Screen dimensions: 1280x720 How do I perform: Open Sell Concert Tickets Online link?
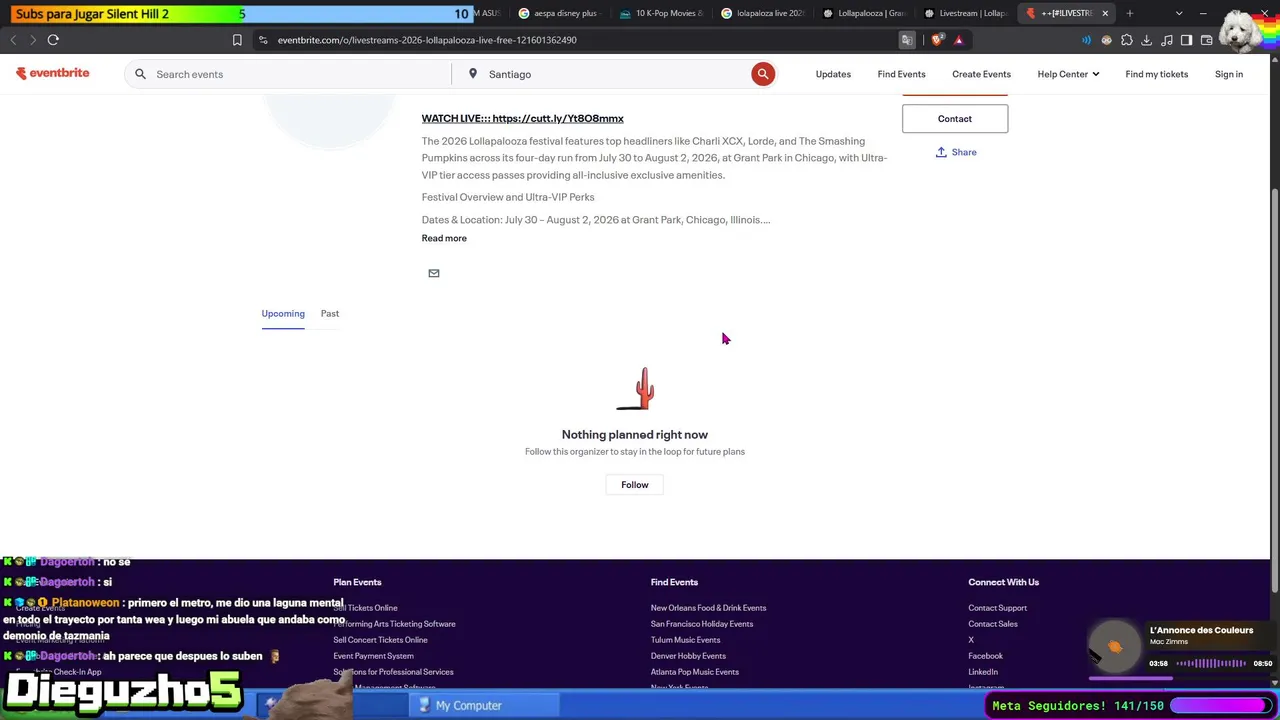pos(380,640)
